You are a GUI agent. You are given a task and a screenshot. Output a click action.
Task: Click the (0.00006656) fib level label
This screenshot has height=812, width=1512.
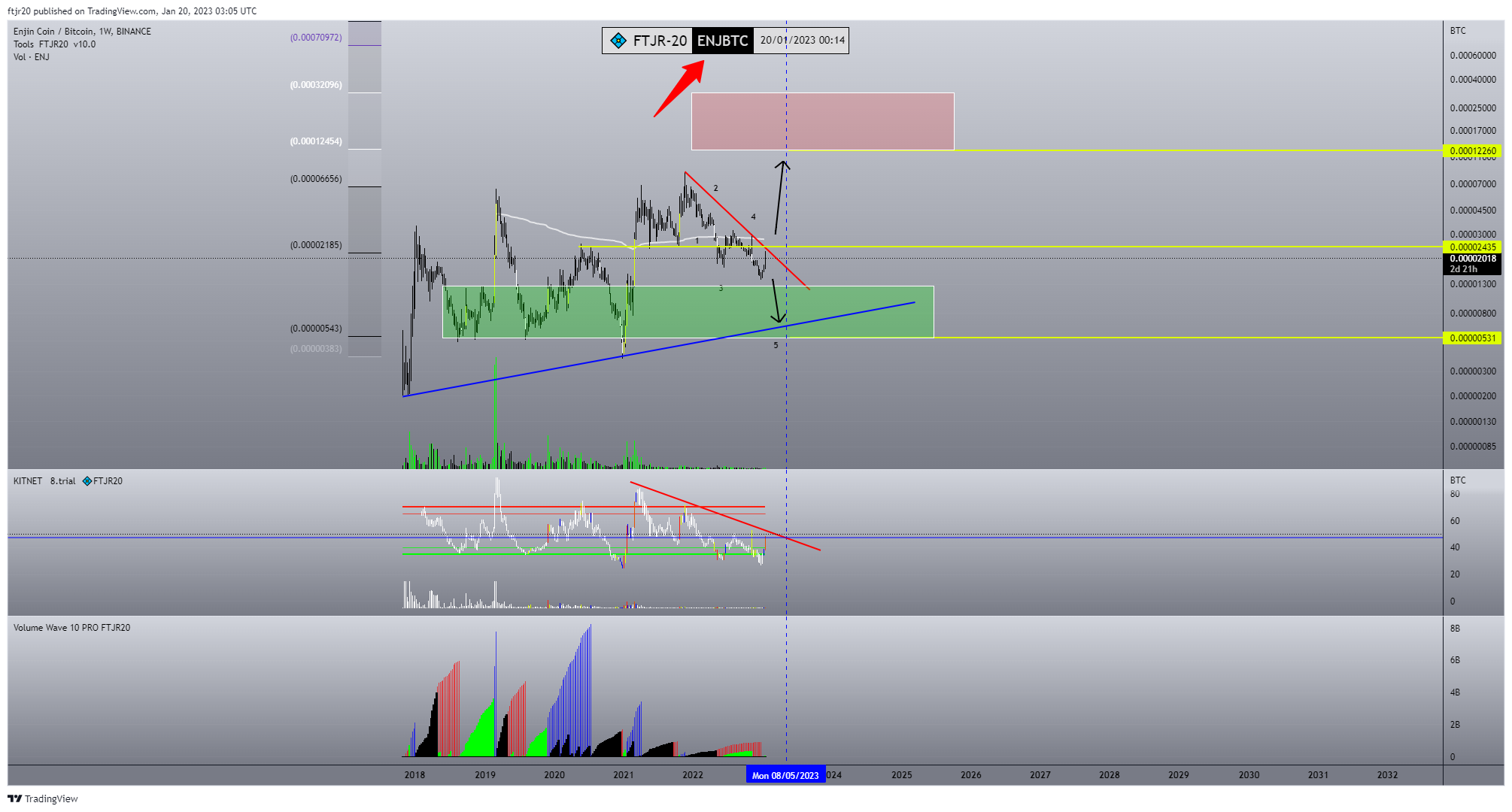316,179
